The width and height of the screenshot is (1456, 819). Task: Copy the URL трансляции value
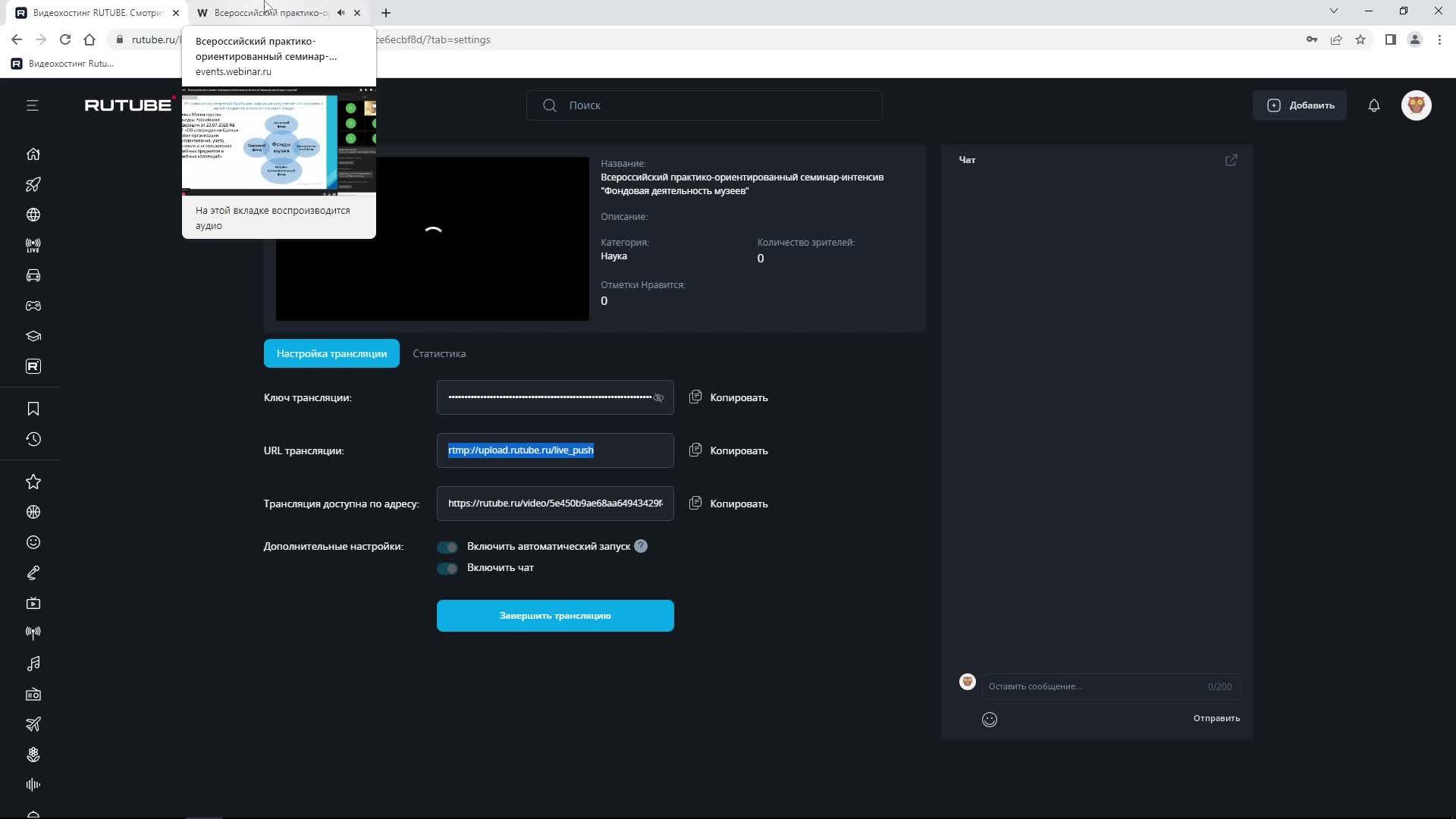(x=728, y=450)
